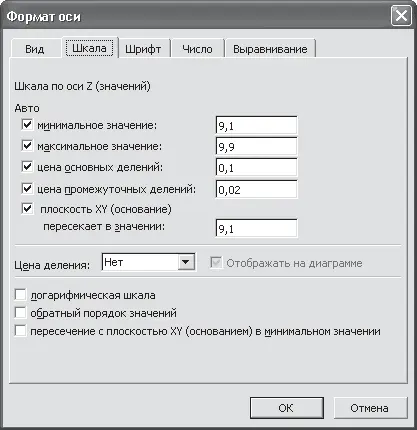Click the Отмена button

(370, 408)
